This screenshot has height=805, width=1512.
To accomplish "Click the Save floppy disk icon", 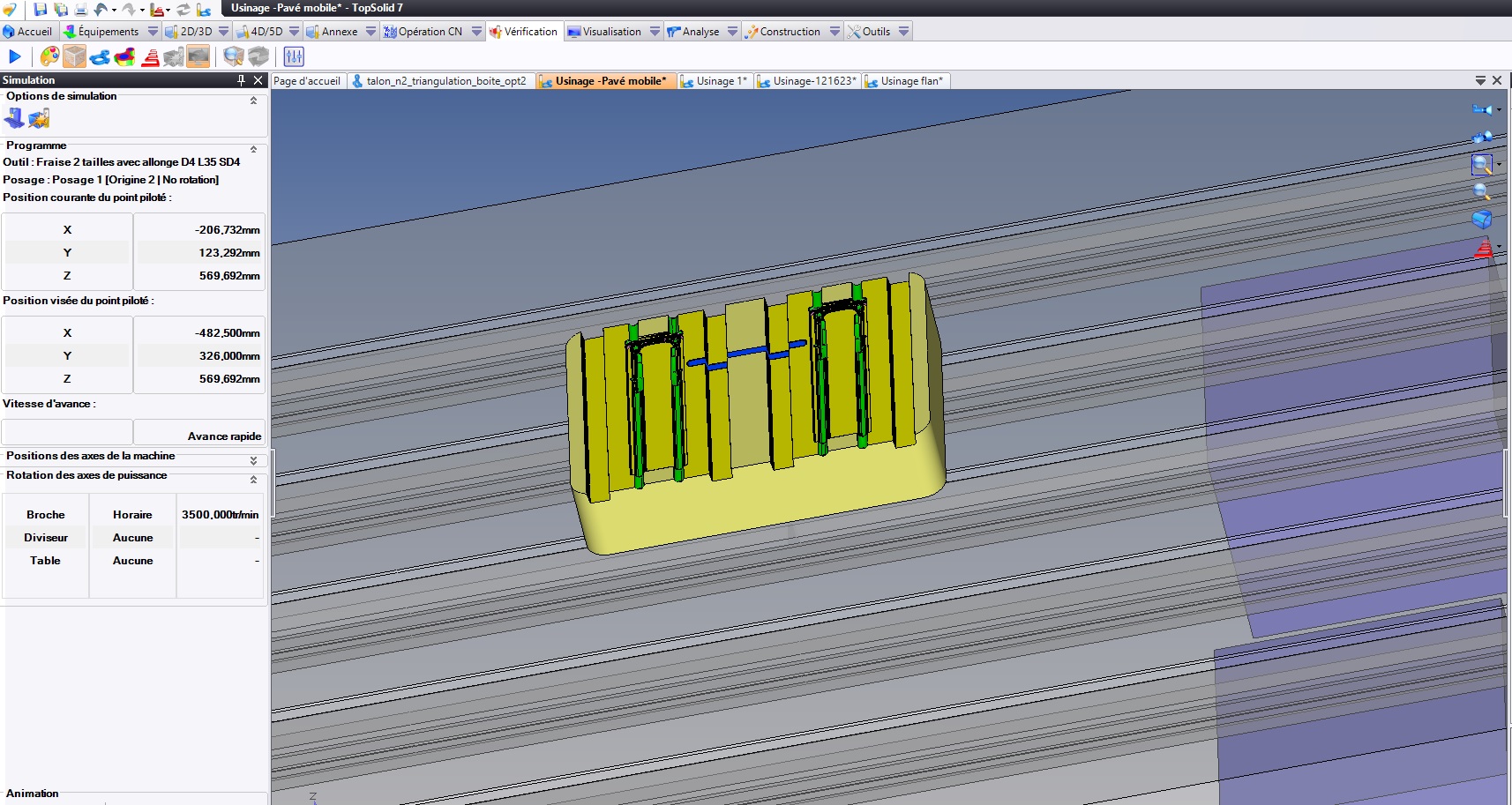I will tap(41, 10).
